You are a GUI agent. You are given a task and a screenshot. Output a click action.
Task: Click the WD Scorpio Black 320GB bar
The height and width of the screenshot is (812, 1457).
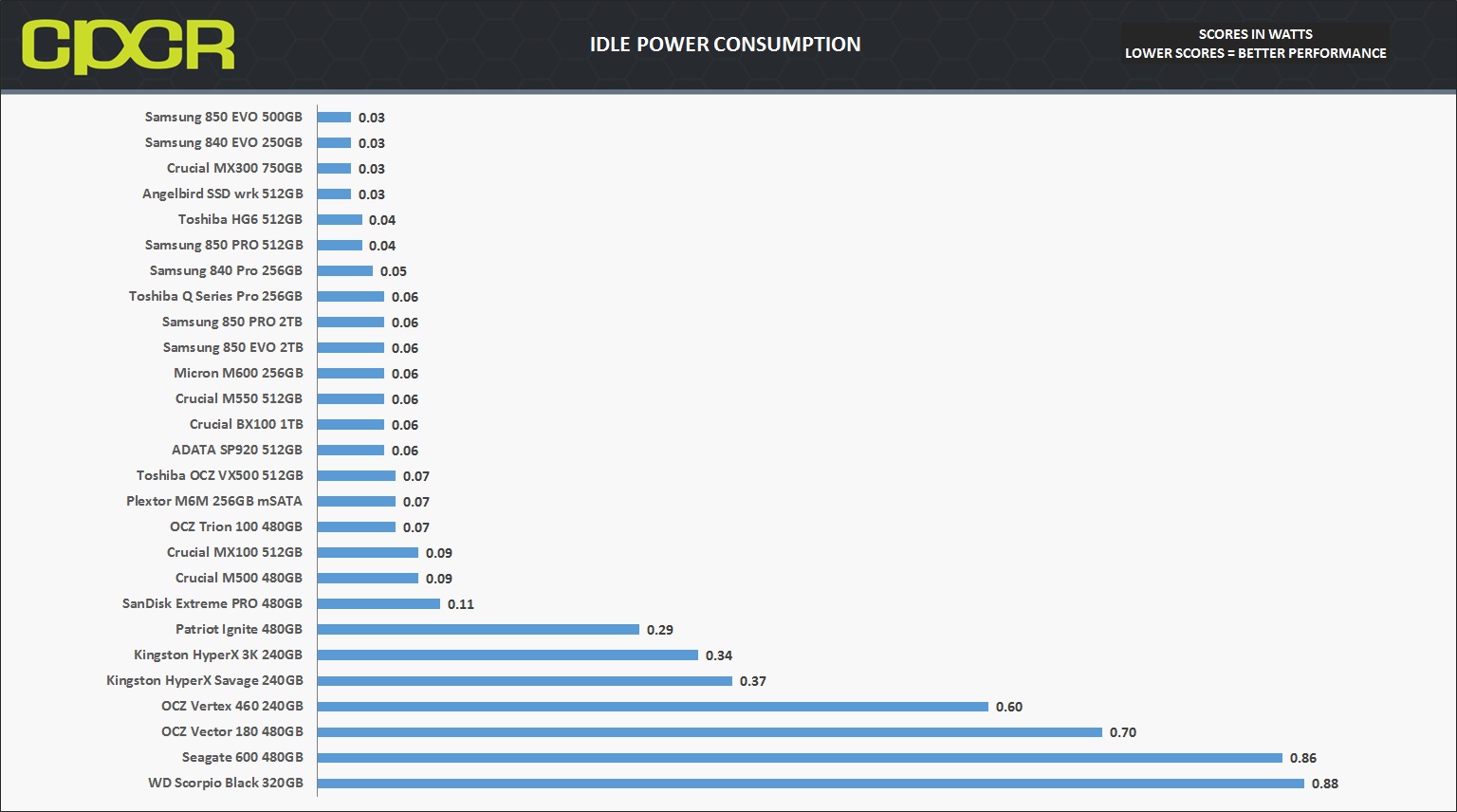pyautogui.click(x=811, y=784)
